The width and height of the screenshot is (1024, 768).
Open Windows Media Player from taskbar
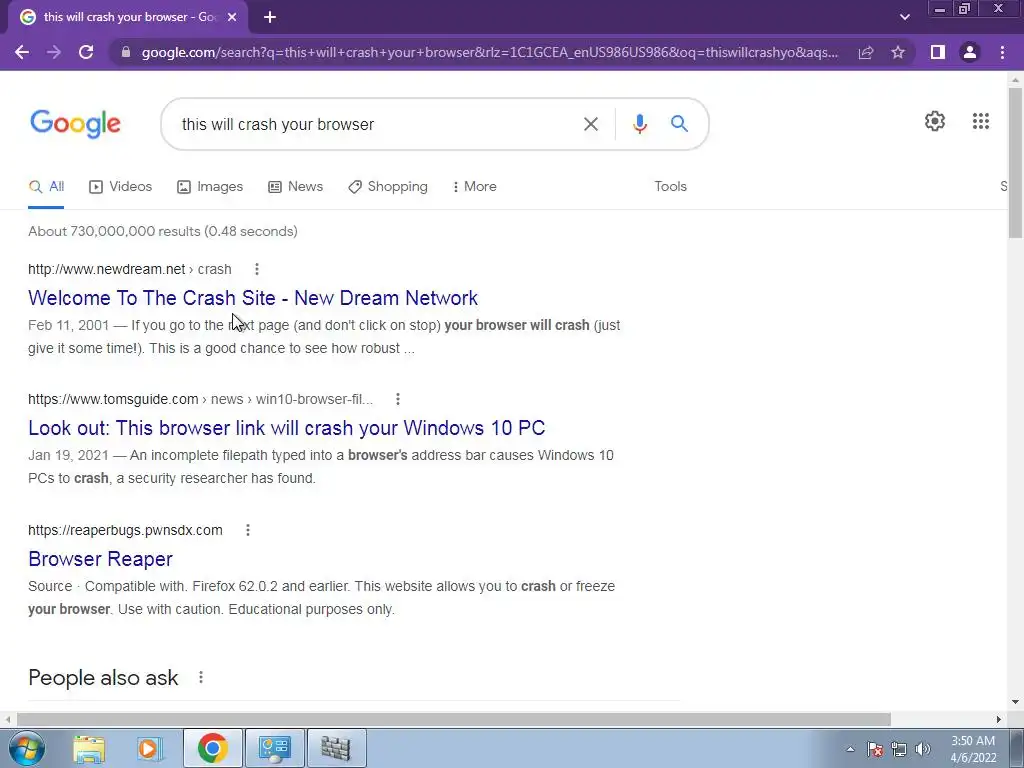[x=149, y=748]
